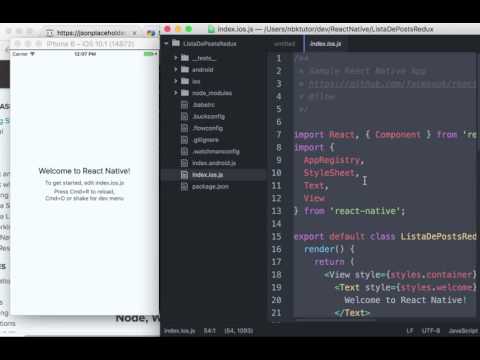Viewport: 480px width, 360px height.
Task: Click the Chrome icon beside the browser tab
Action: [x=151, y=33]
